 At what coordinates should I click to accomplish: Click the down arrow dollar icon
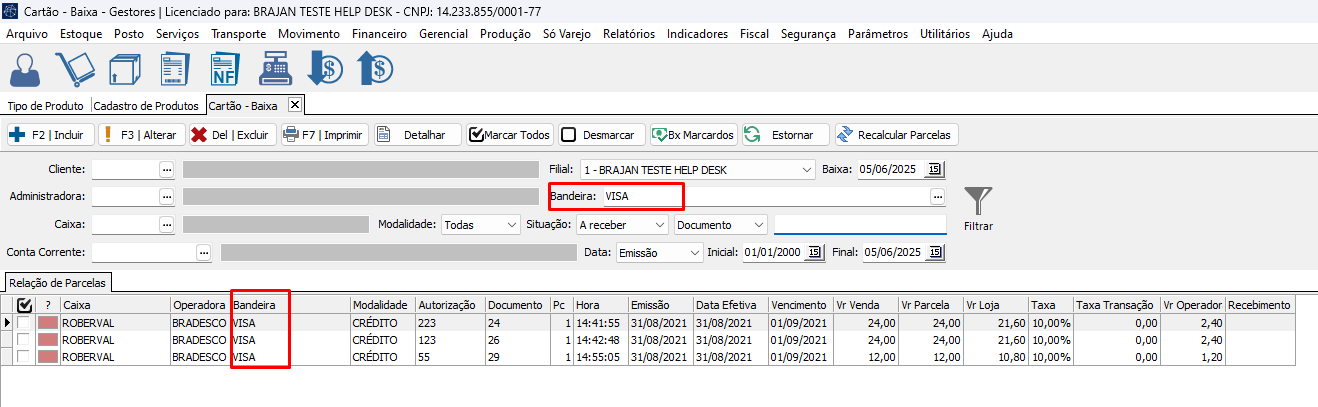click(x=326, y=69)
